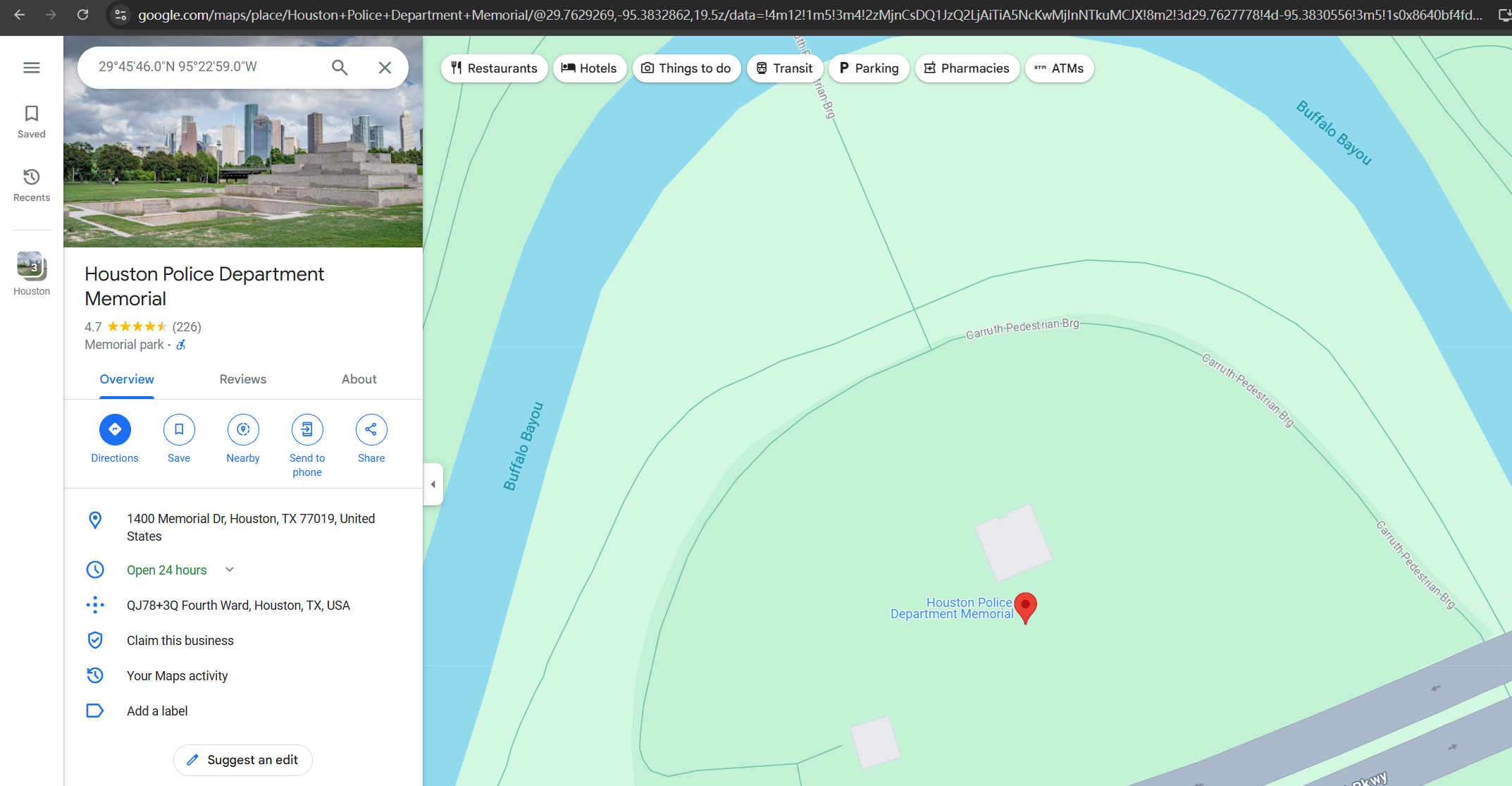Switch to the About tab
This screenshot has height=786, width=1512.
click(x=359, y=379)
